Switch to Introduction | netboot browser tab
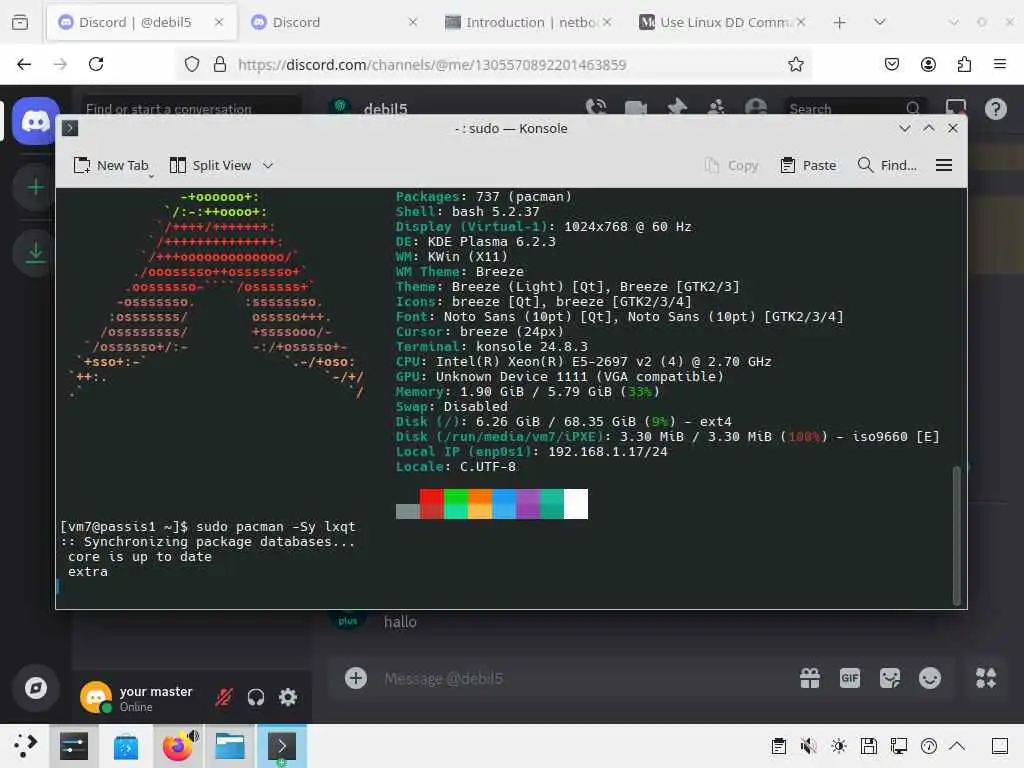 (528, 22)
